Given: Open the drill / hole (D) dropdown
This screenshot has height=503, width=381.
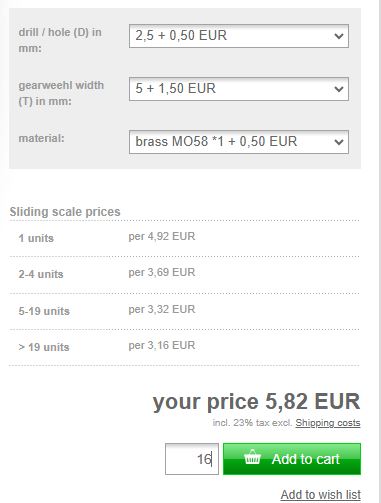Looking at the screenshot, I should 239,36.
